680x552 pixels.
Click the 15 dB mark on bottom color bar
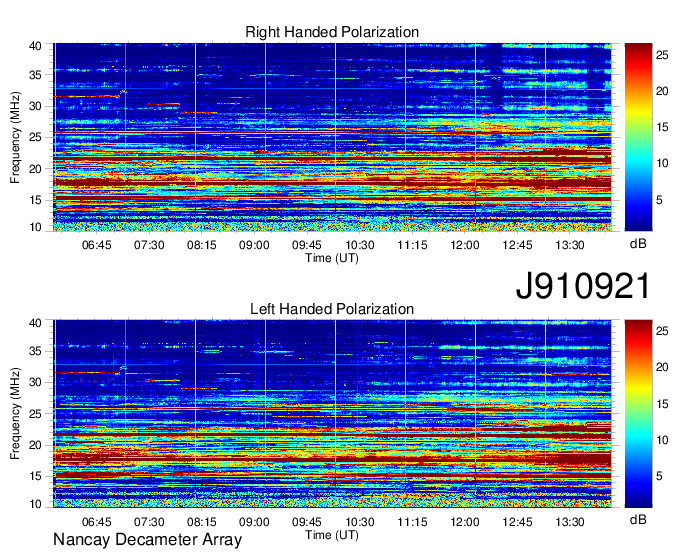coord(662,404)
